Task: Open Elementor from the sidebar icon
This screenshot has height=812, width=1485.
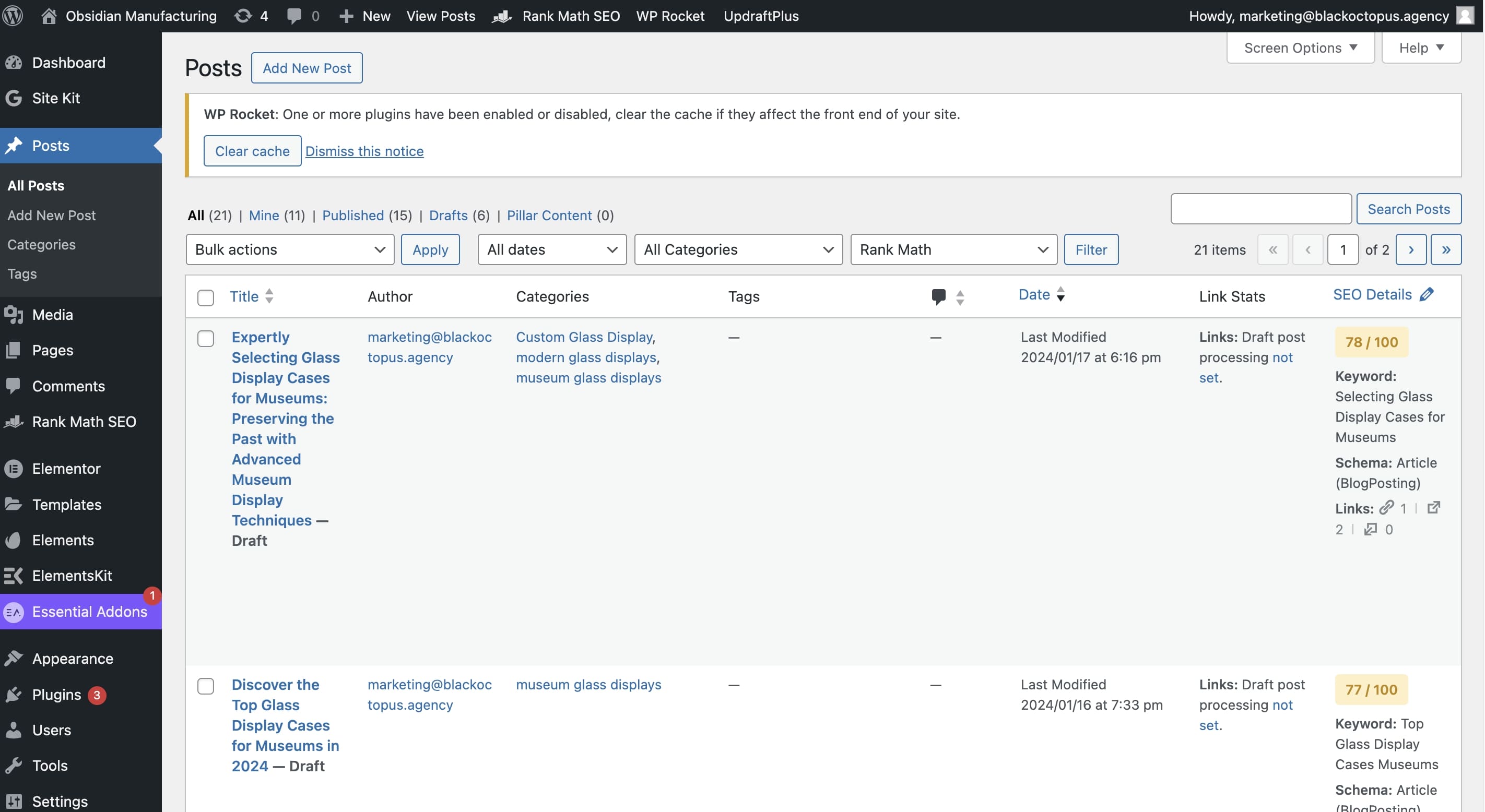Action: pyautogui.click(x=14, y=469)
